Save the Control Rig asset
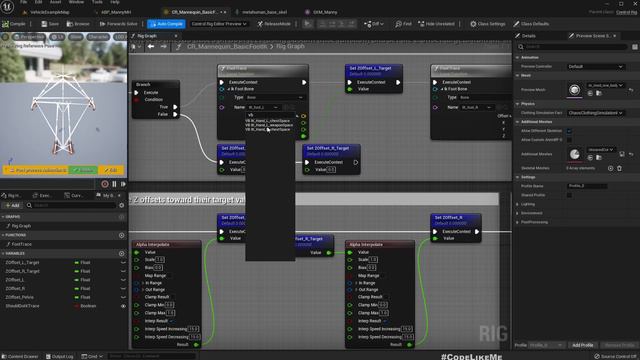This screenshot has height=360, width=640. [x=50, y=24]
